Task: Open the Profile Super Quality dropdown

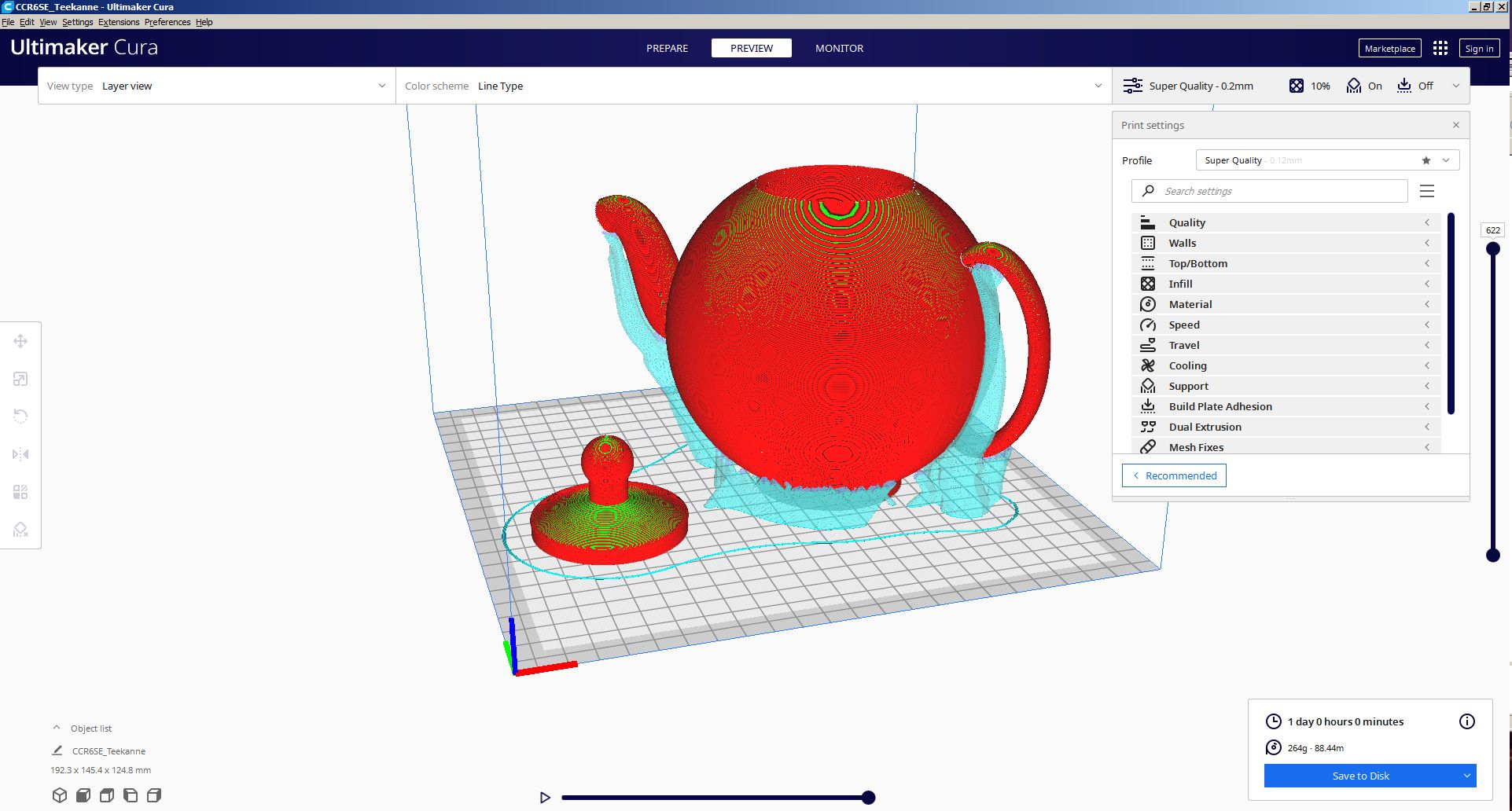Action: point(1327,160)
